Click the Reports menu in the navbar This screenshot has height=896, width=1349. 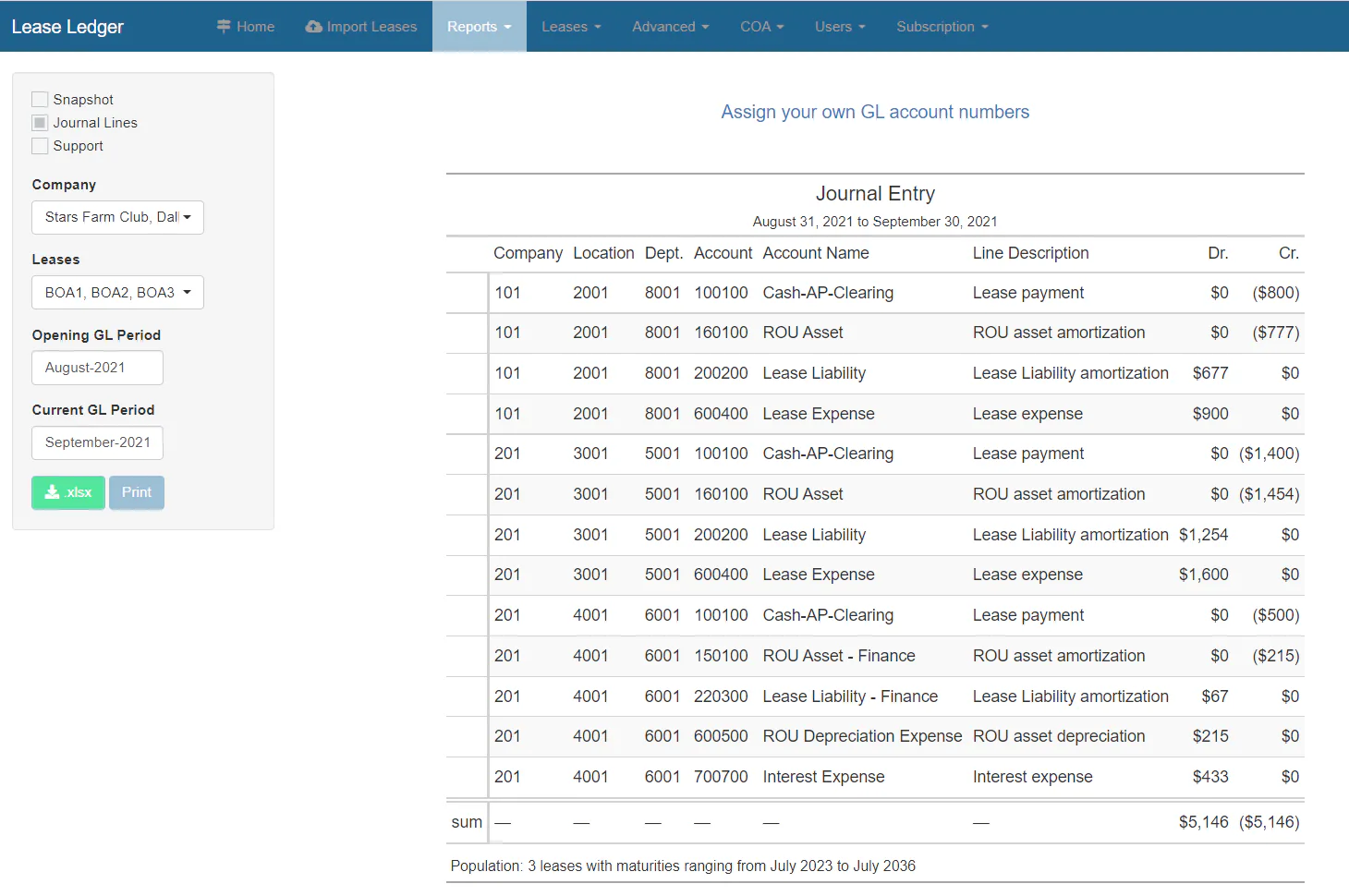point(479,27)
